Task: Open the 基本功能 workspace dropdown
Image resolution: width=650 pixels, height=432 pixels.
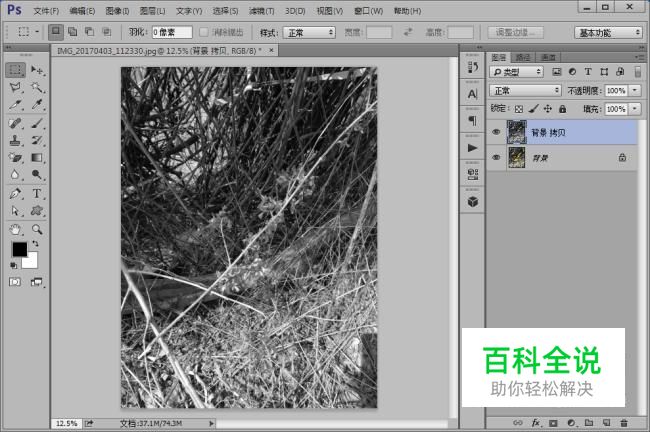Action: [608, 32]
